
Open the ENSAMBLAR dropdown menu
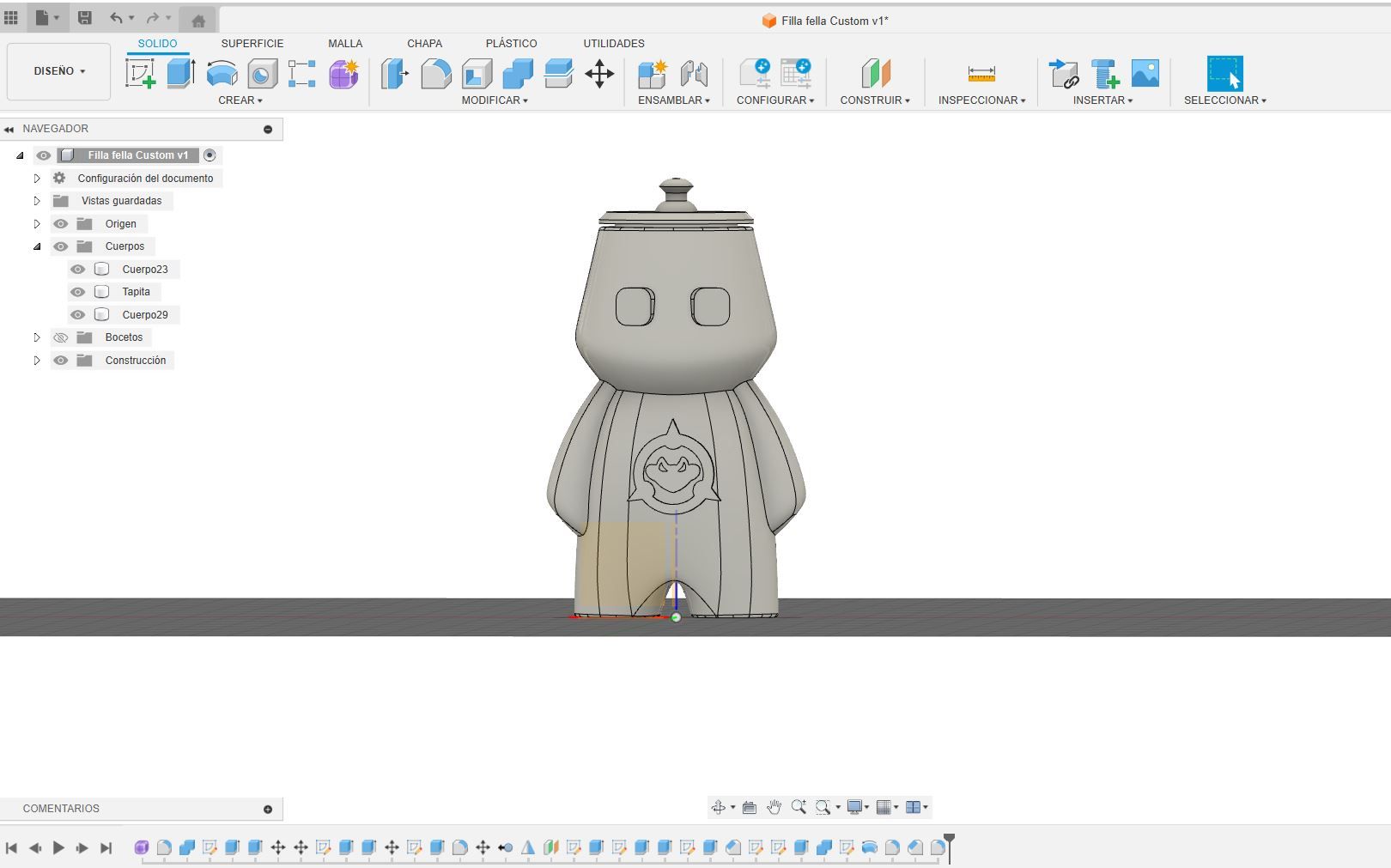674,100
